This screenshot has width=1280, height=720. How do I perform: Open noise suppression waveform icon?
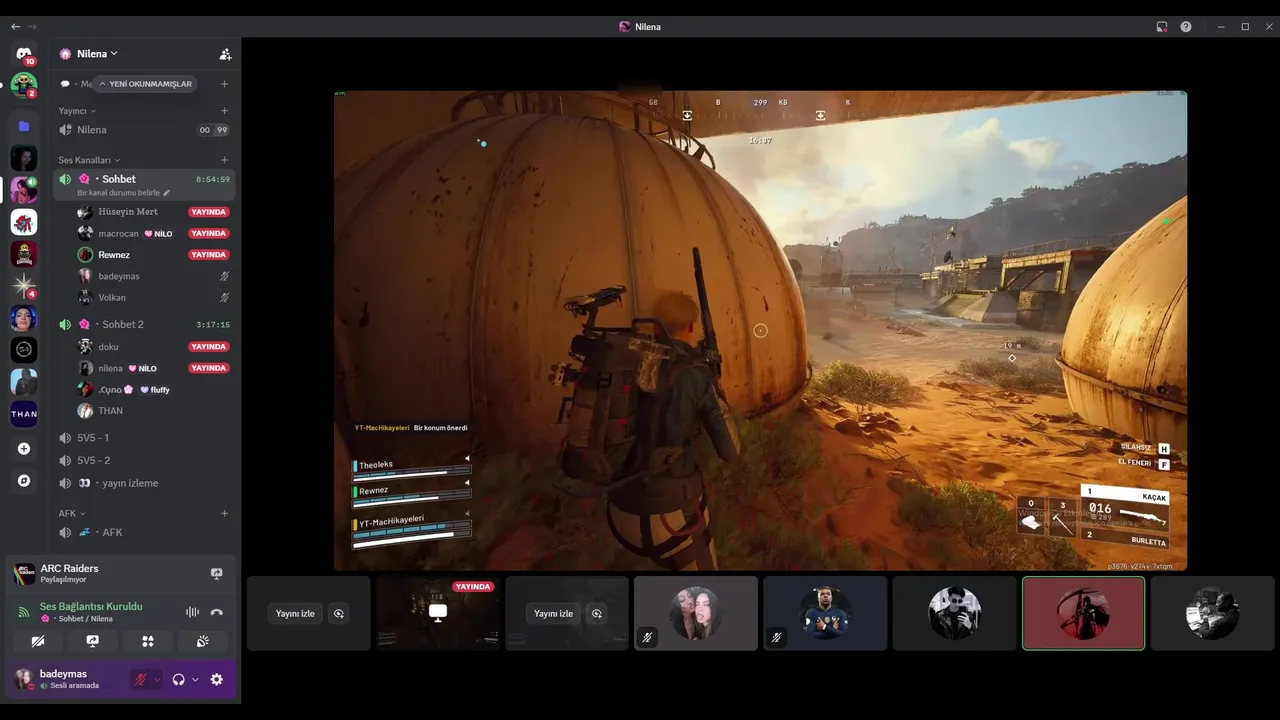point(193,612)
